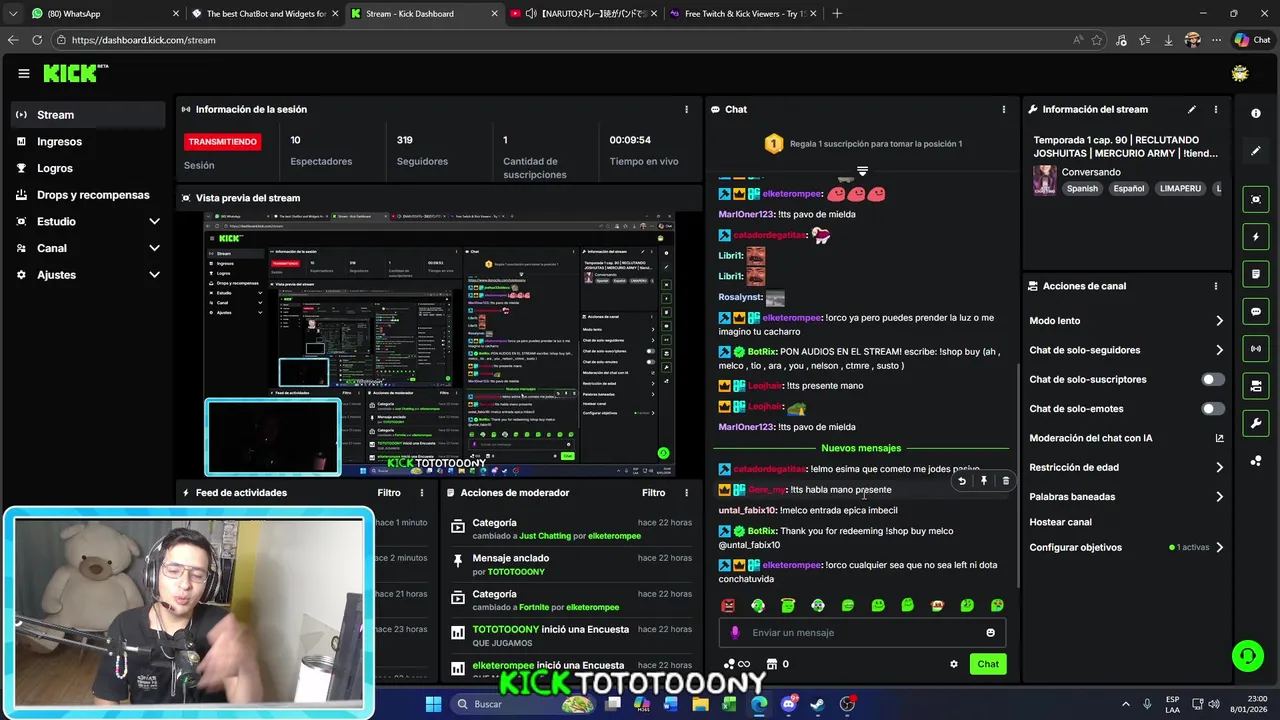Image resolution: width=1280 pixels, height=720 pixels.
Task: Click the Enviar un mensaje input field
Action: tap(862, 632)
